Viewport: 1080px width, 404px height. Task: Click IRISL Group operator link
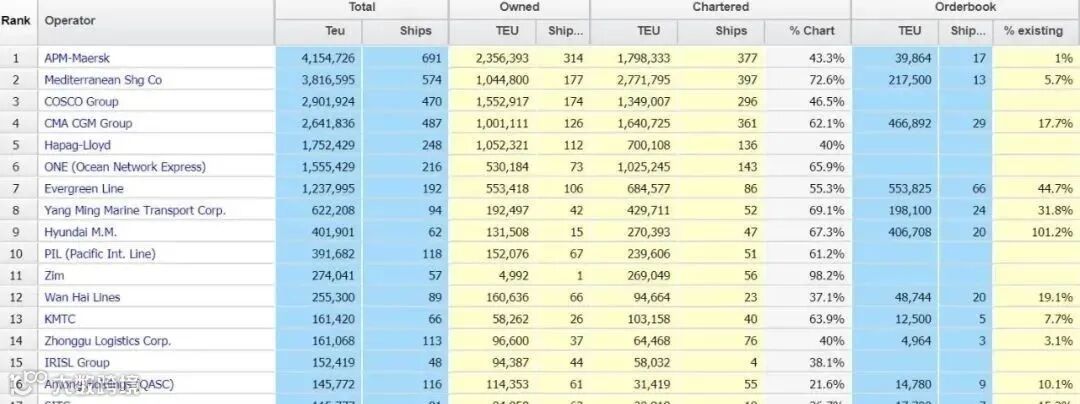pyautogui.click(x=77, y=363)
